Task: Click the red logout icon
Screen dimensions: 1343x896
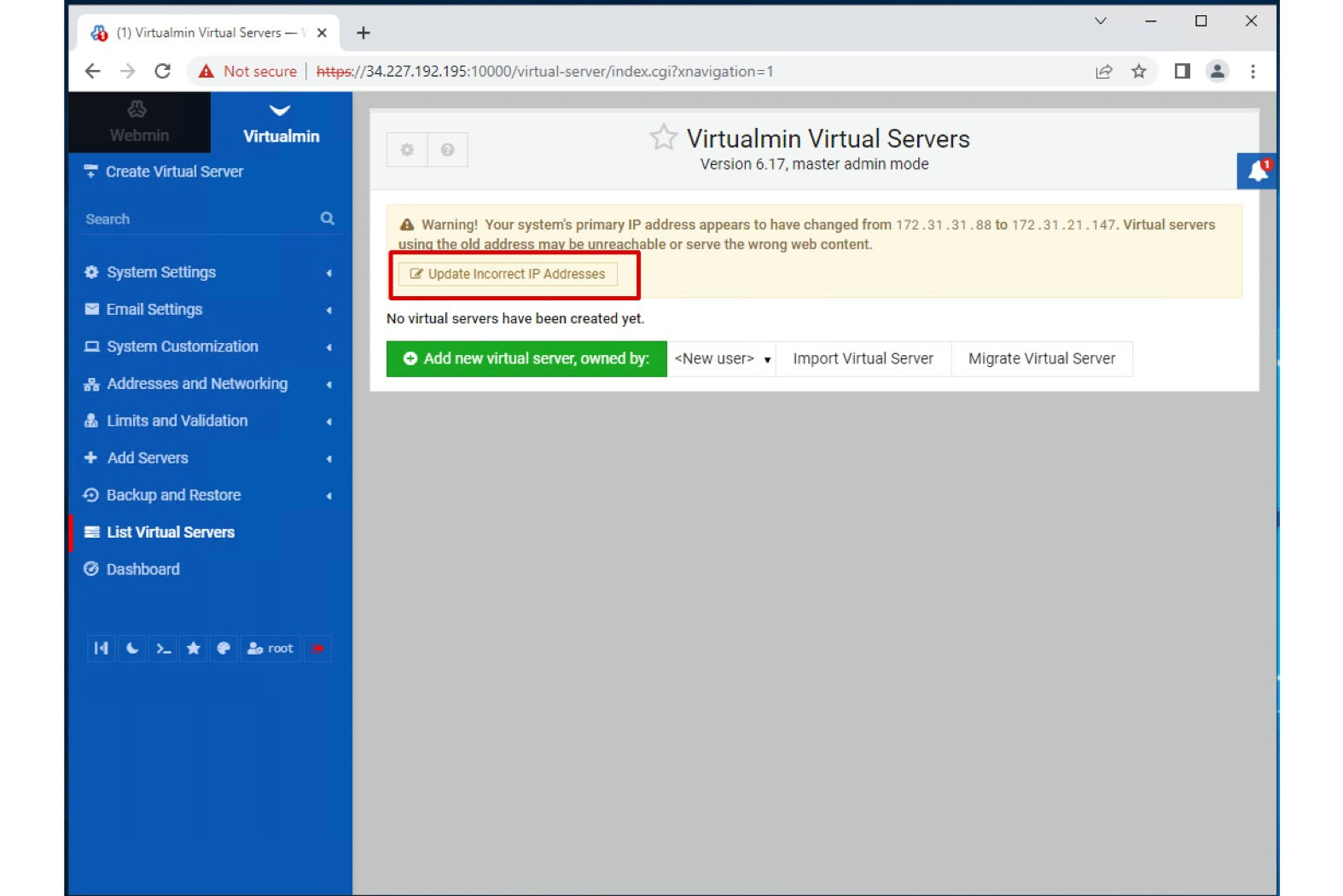Action: (317, 649)
